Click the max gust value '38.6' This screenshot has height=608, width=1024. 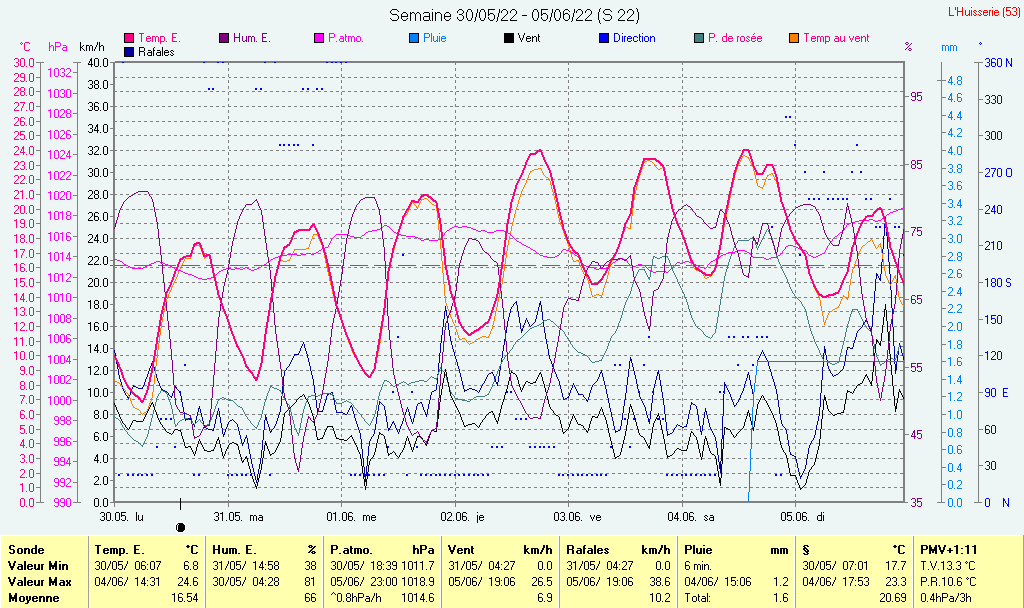660,582
